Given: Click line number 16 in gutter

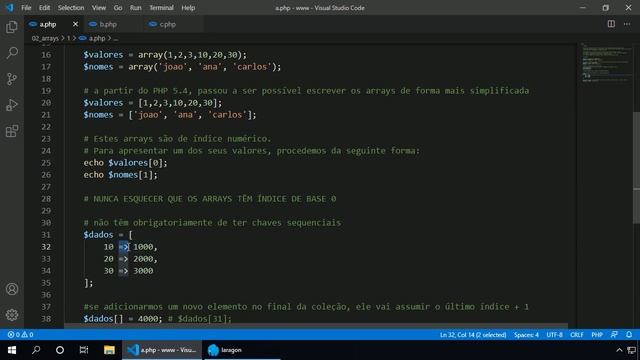Looking at the screenshot, I should tap(46, 55).
